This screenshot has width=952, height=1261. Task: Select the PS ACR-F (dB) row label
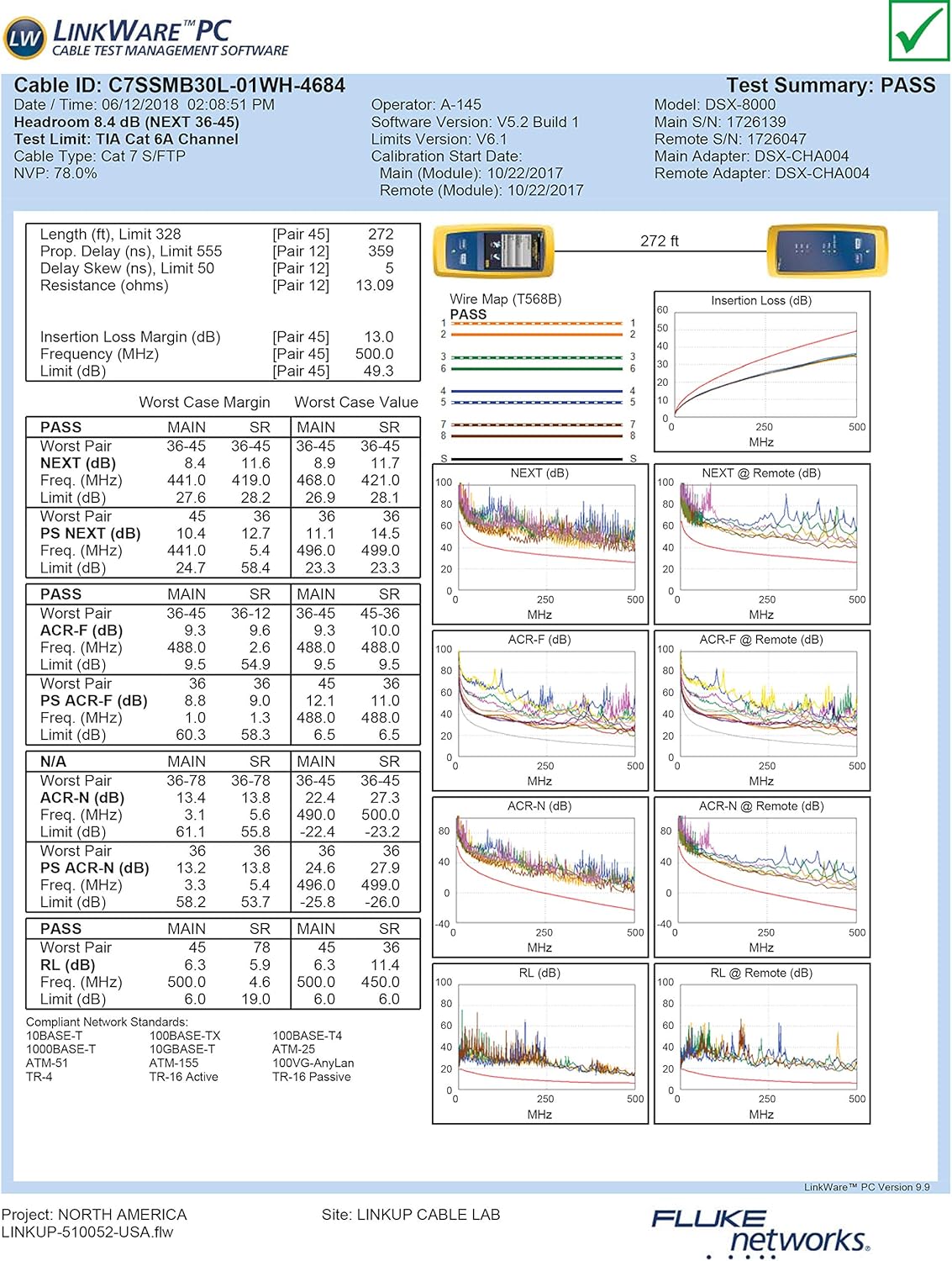pos(93,700)
